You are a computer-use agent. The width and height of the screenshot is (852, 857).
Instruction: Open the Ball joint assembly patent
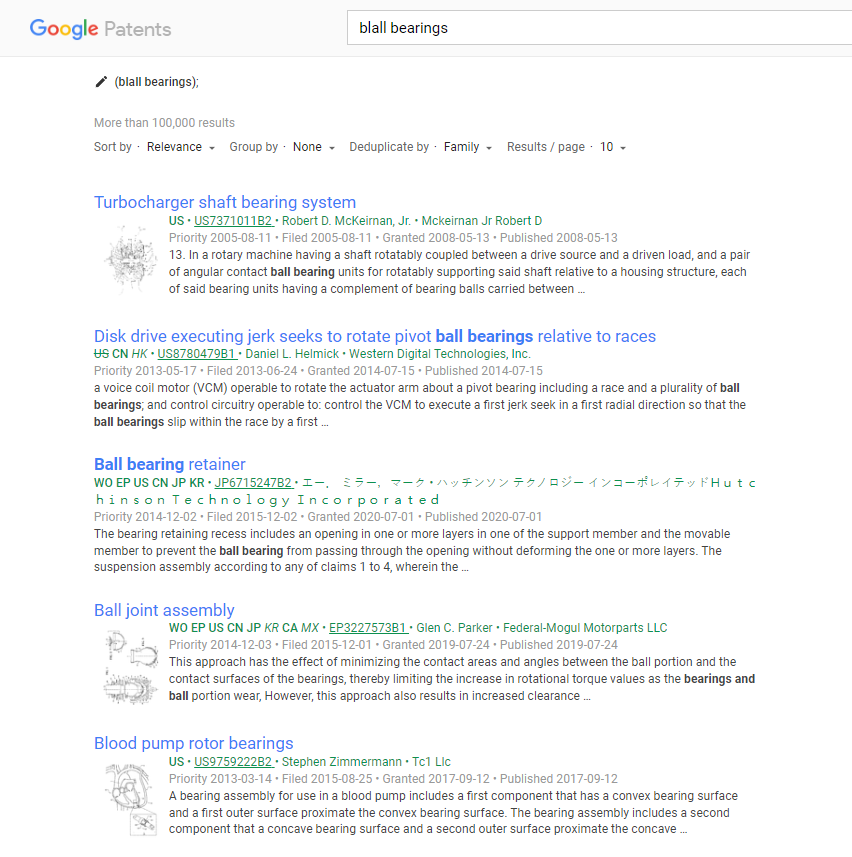pyautogui.click(x=163, y=609)
